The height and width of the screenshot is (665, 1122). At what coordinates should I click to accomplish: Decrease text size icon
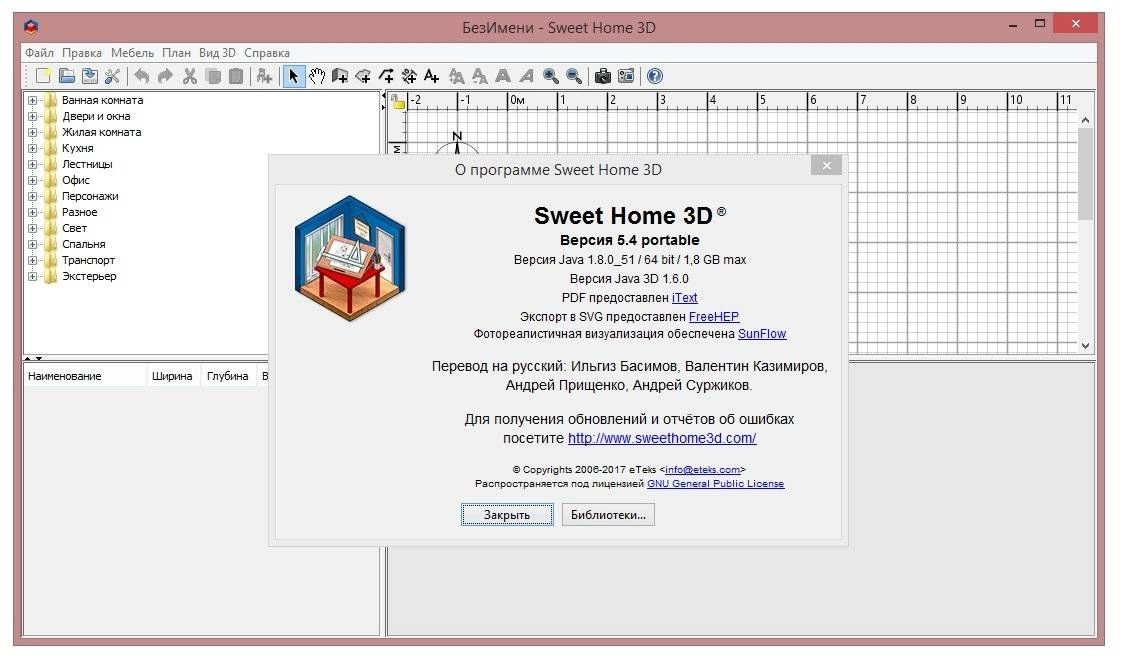(479, 76)
